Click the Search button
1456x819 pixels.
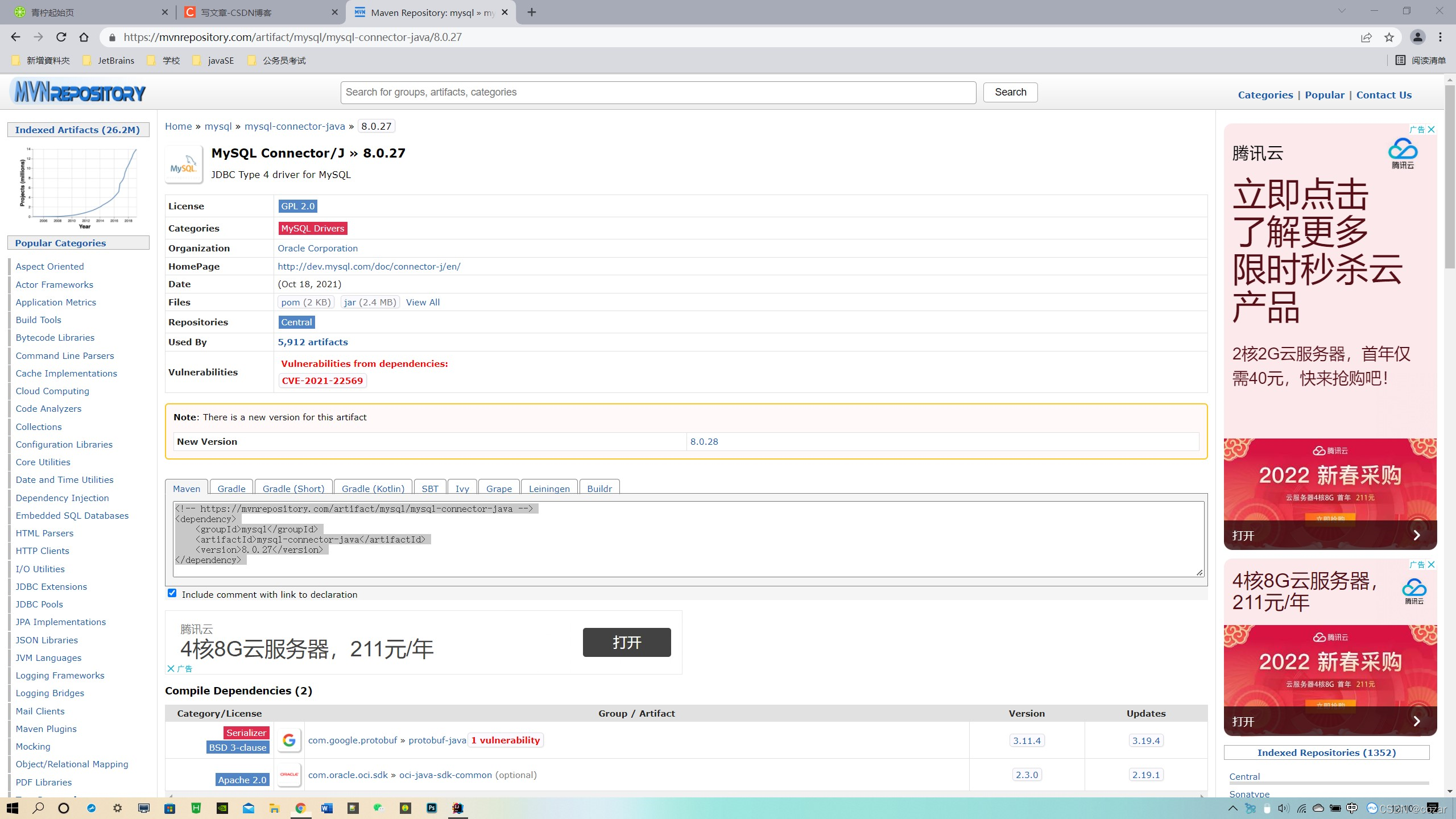tap(1011, 92)
